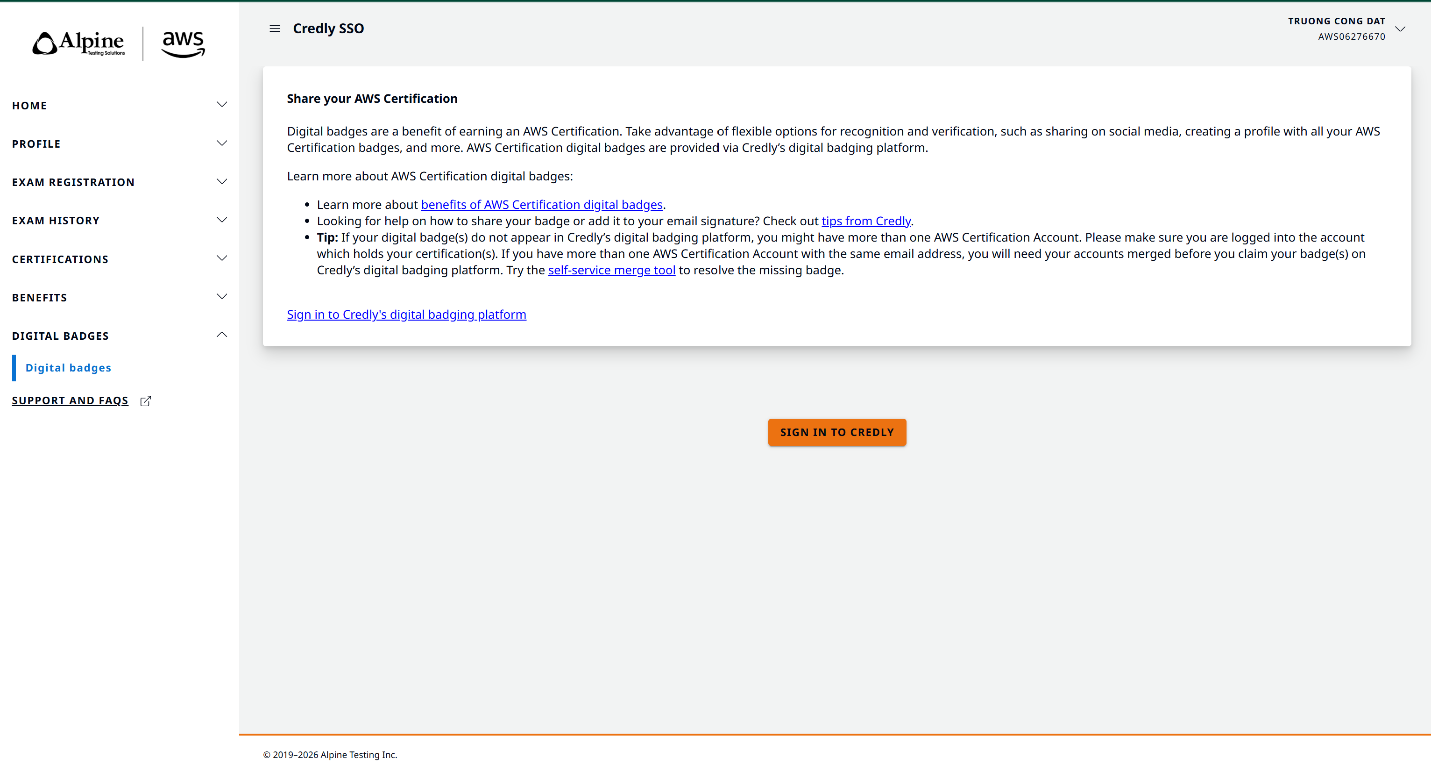Expand the Certifications chevron
This screenshot has width=1431, height=772.
[x=222, y=259]
